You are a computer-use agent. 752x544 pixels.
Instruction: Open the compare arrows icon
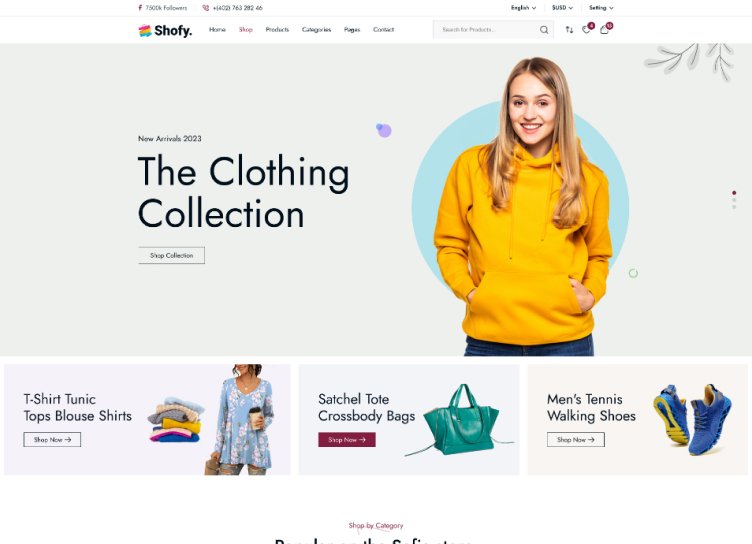(569, 30)
